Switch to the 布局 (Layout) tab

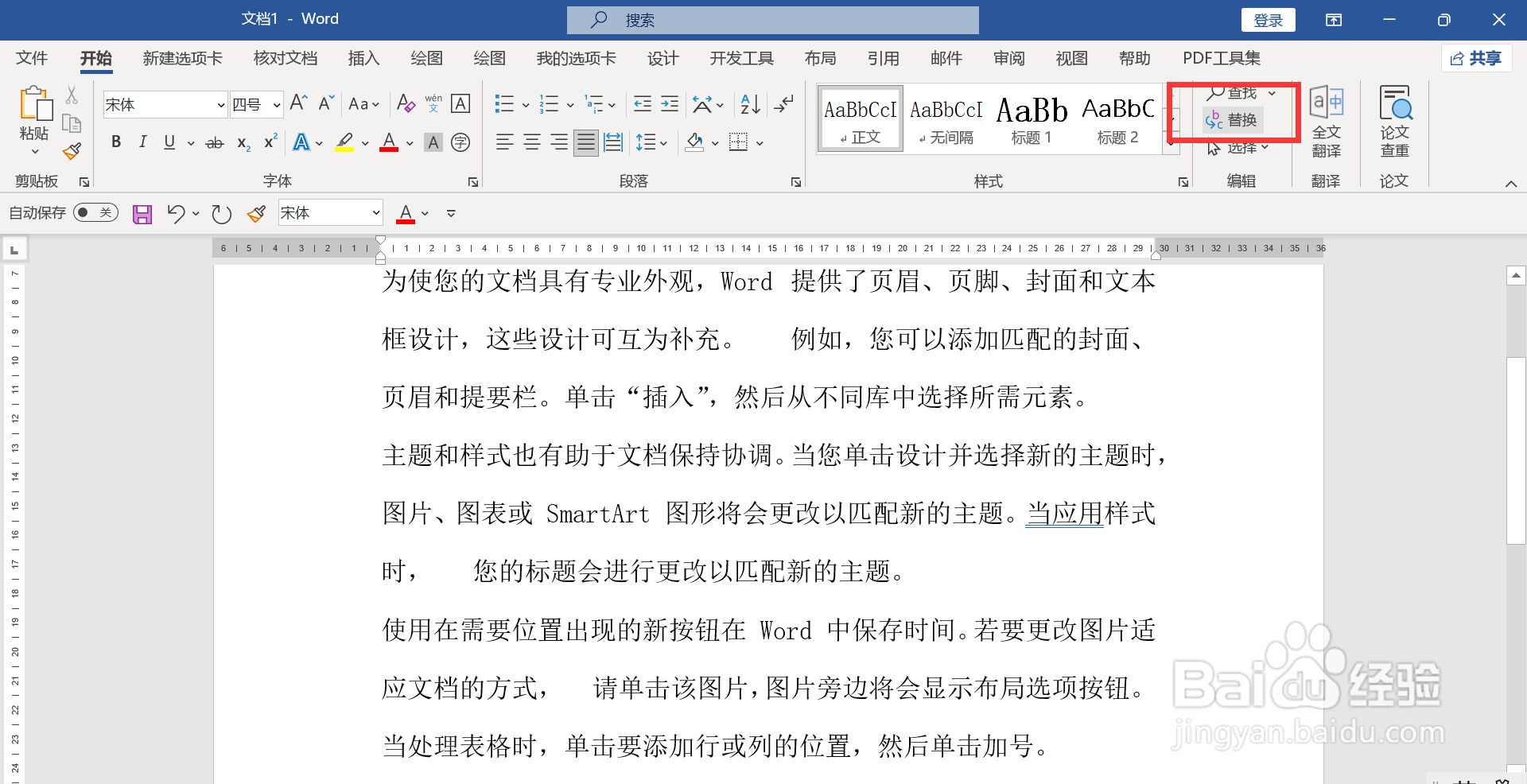(820, 58)
